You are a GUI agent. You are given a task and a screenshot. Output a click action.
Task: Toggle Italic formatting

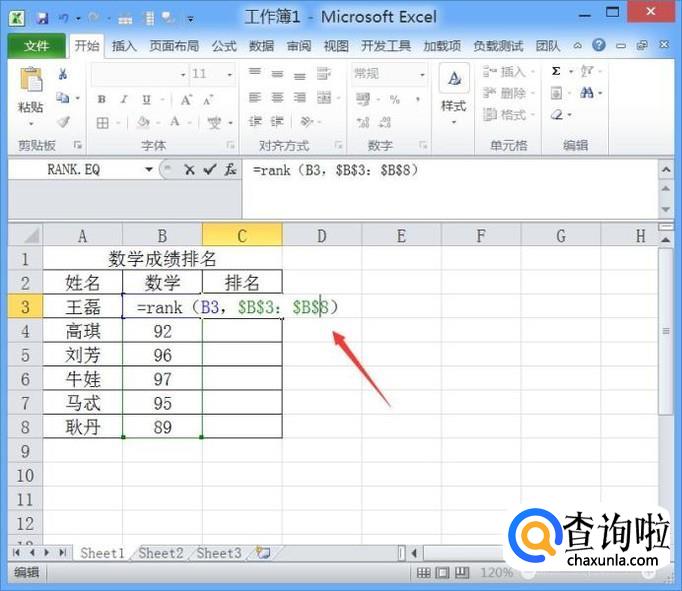tap(123, 99)
